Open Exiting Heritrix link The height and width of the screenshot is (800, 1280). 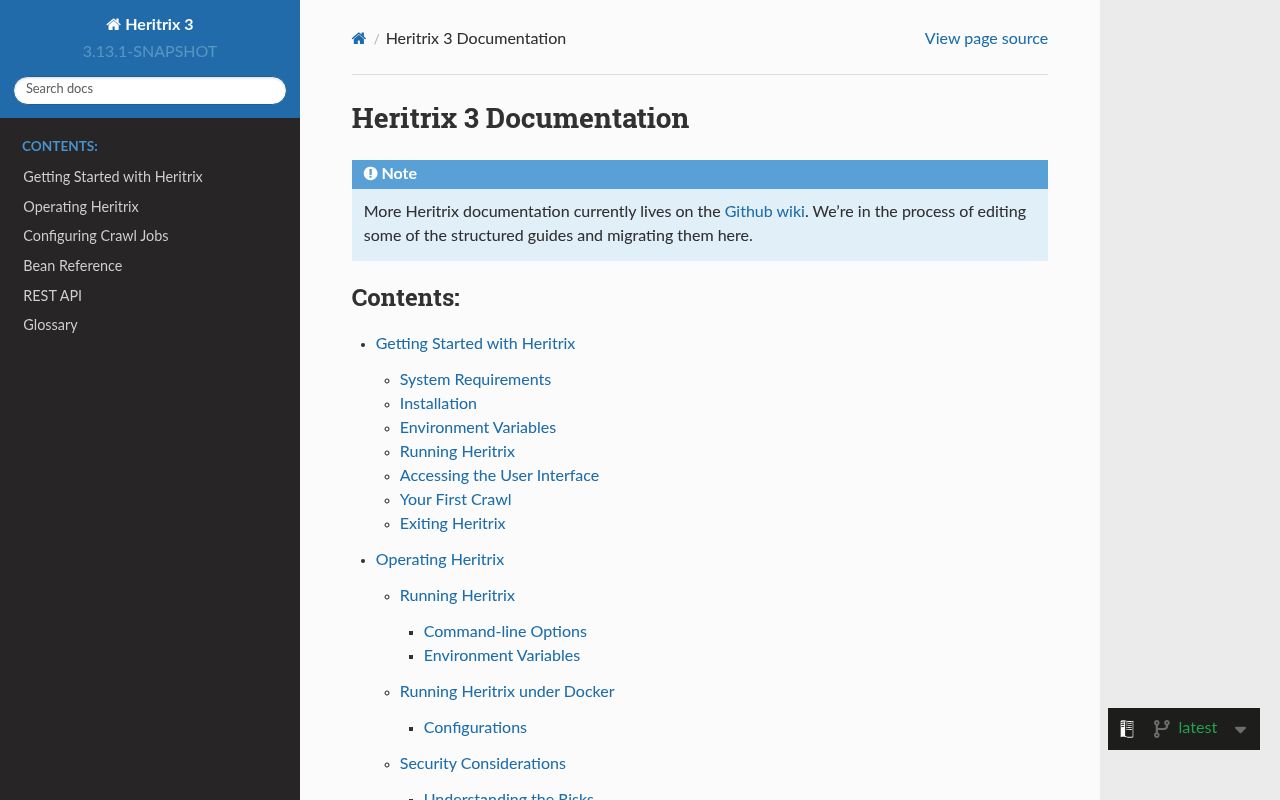click(x=452, y=524)
